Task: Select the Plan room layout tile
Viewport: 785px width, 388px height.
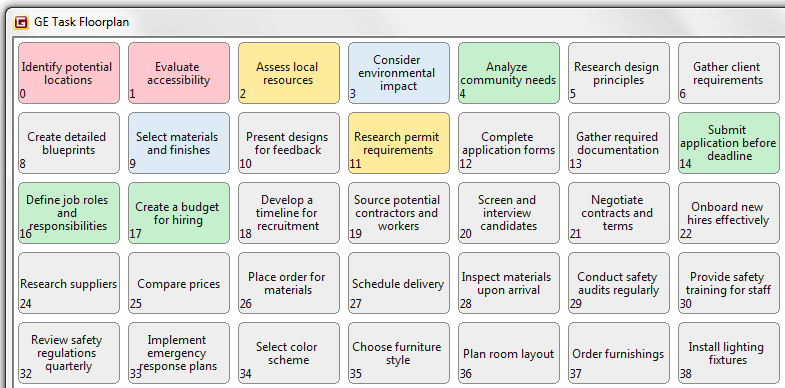Action: 509,353
